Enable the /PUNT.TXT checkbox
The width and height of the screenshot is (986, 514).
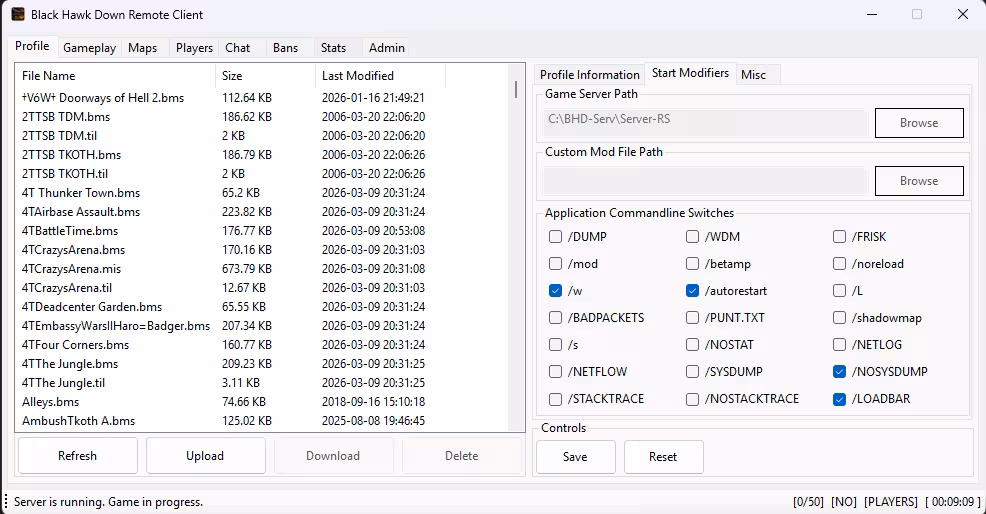(x=692, y=318)
